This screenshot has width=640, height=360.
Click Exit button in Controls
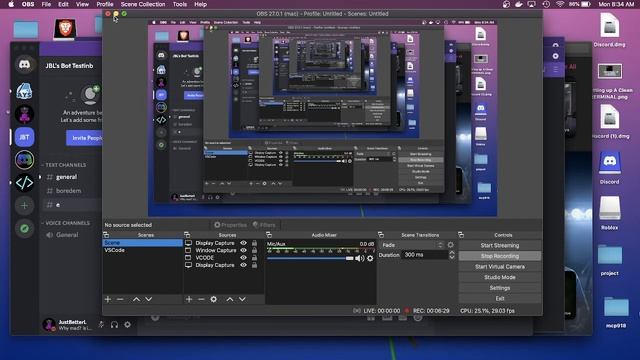tap(500, 298)
